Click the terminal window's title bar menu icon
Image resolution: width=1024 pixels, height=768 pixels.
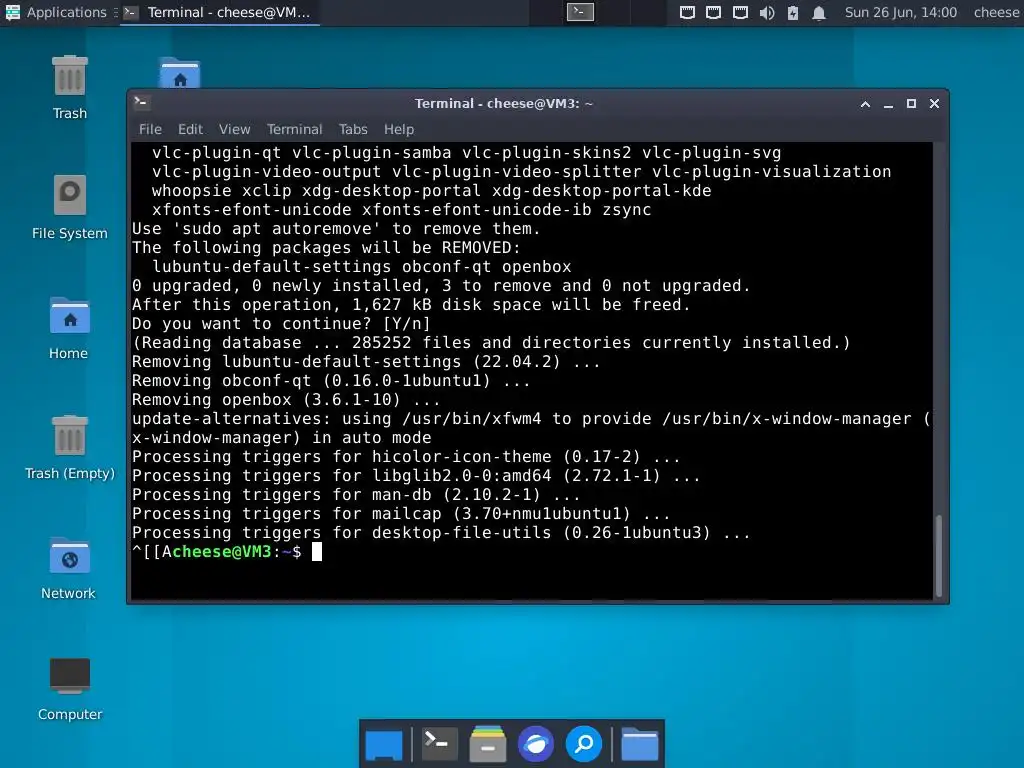point(141,103)
